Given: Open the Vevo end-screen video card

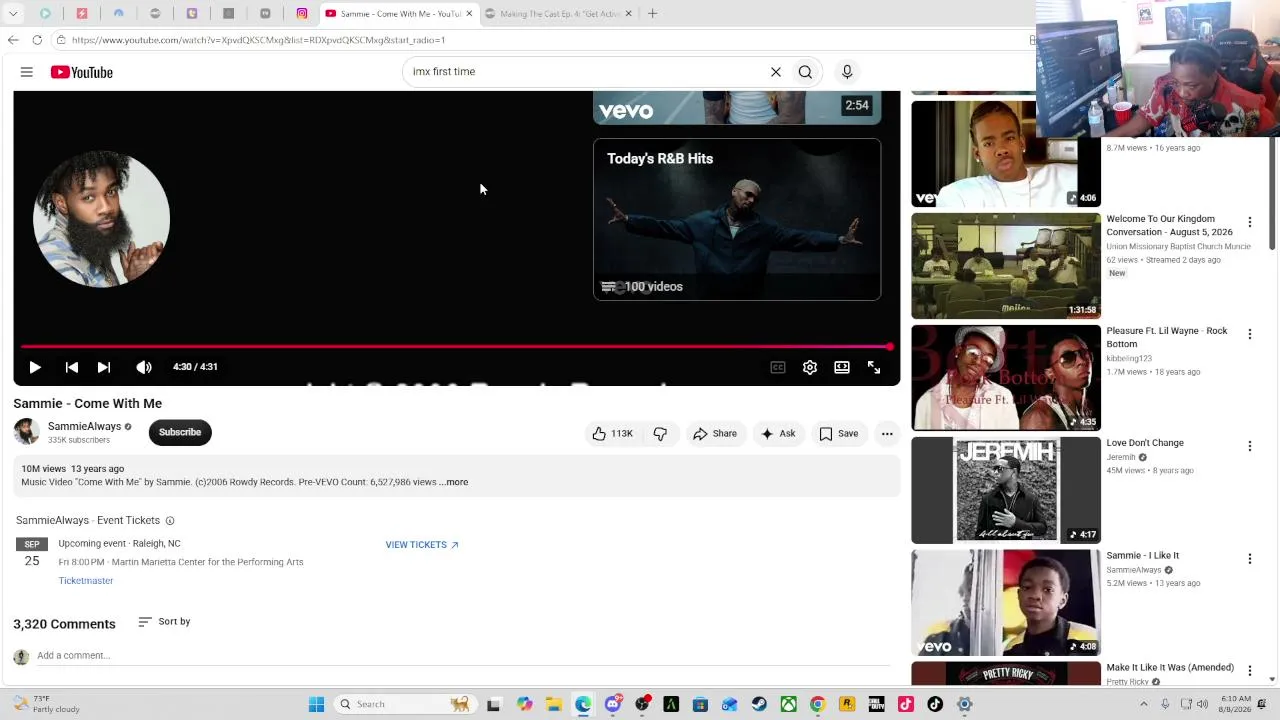Looking at the screenshot, I should (737, 108).
